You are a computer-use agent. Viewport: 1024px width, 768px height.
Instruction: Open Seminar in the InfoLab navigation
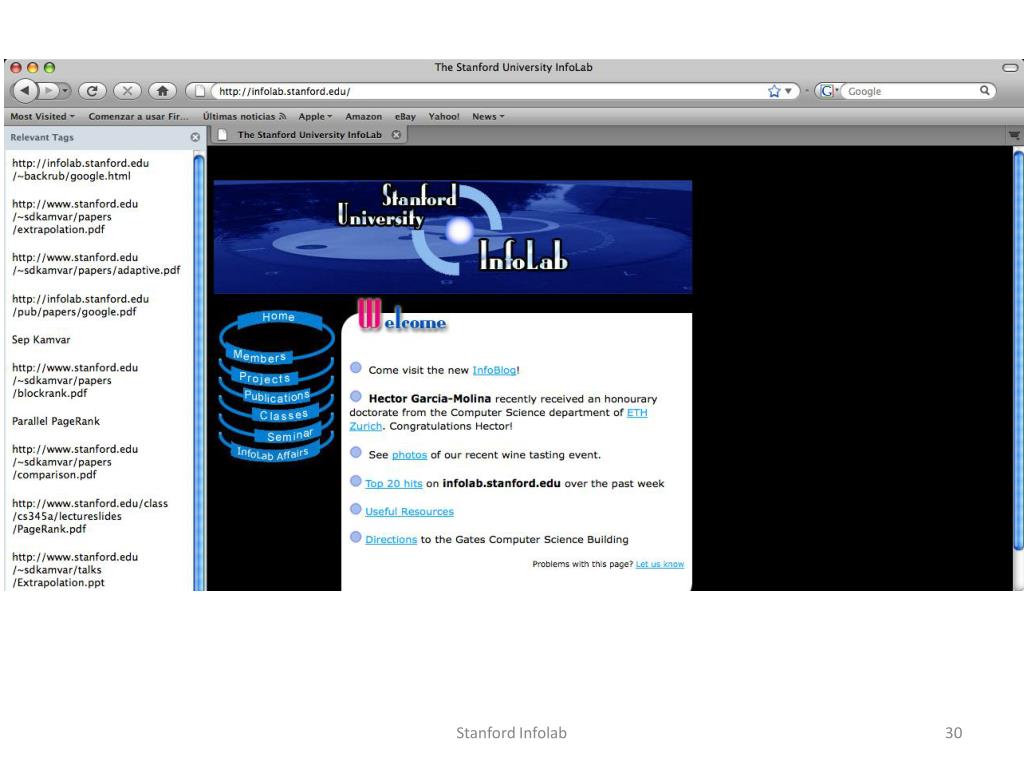click(290, 435)
